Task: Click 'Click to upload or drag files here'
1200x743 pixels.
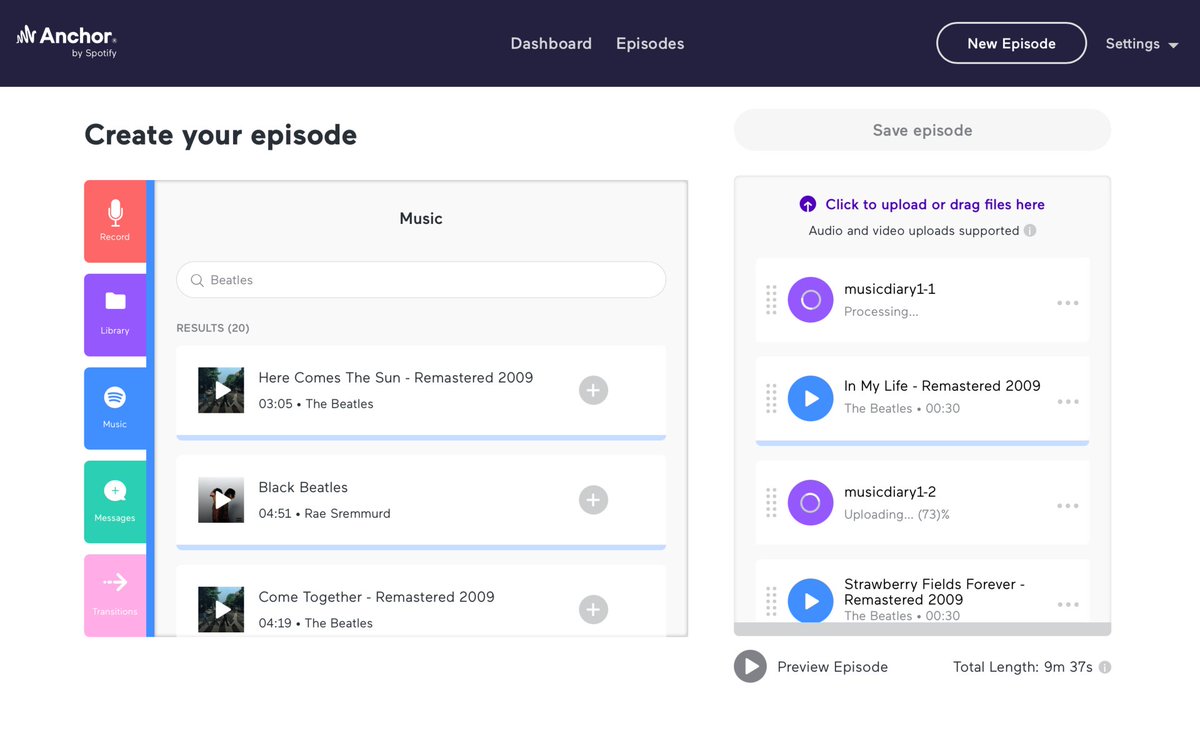Action: 935,204
